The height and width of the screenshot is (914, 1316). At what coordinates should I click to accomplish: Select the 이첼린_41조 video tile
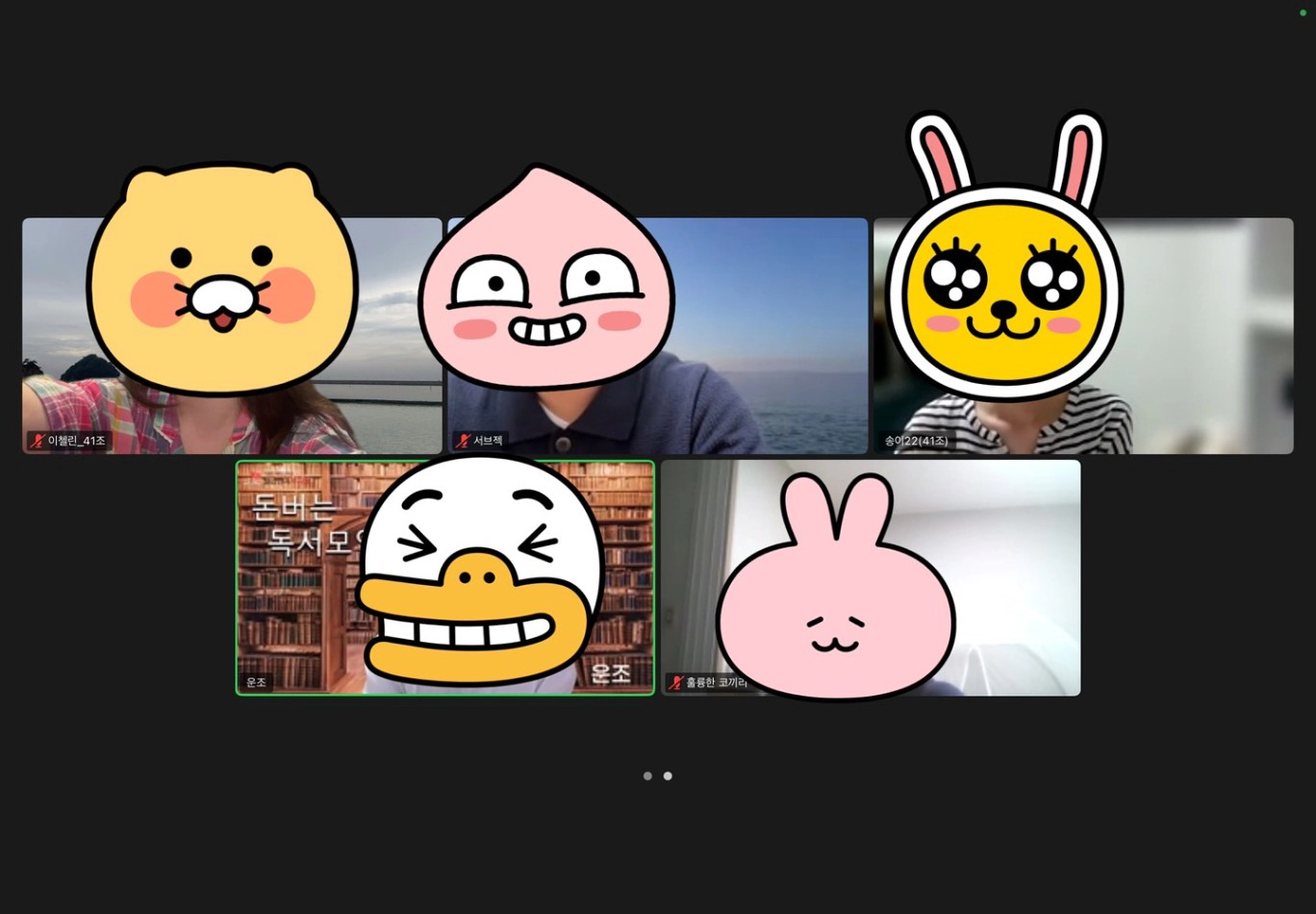(232, 336)
